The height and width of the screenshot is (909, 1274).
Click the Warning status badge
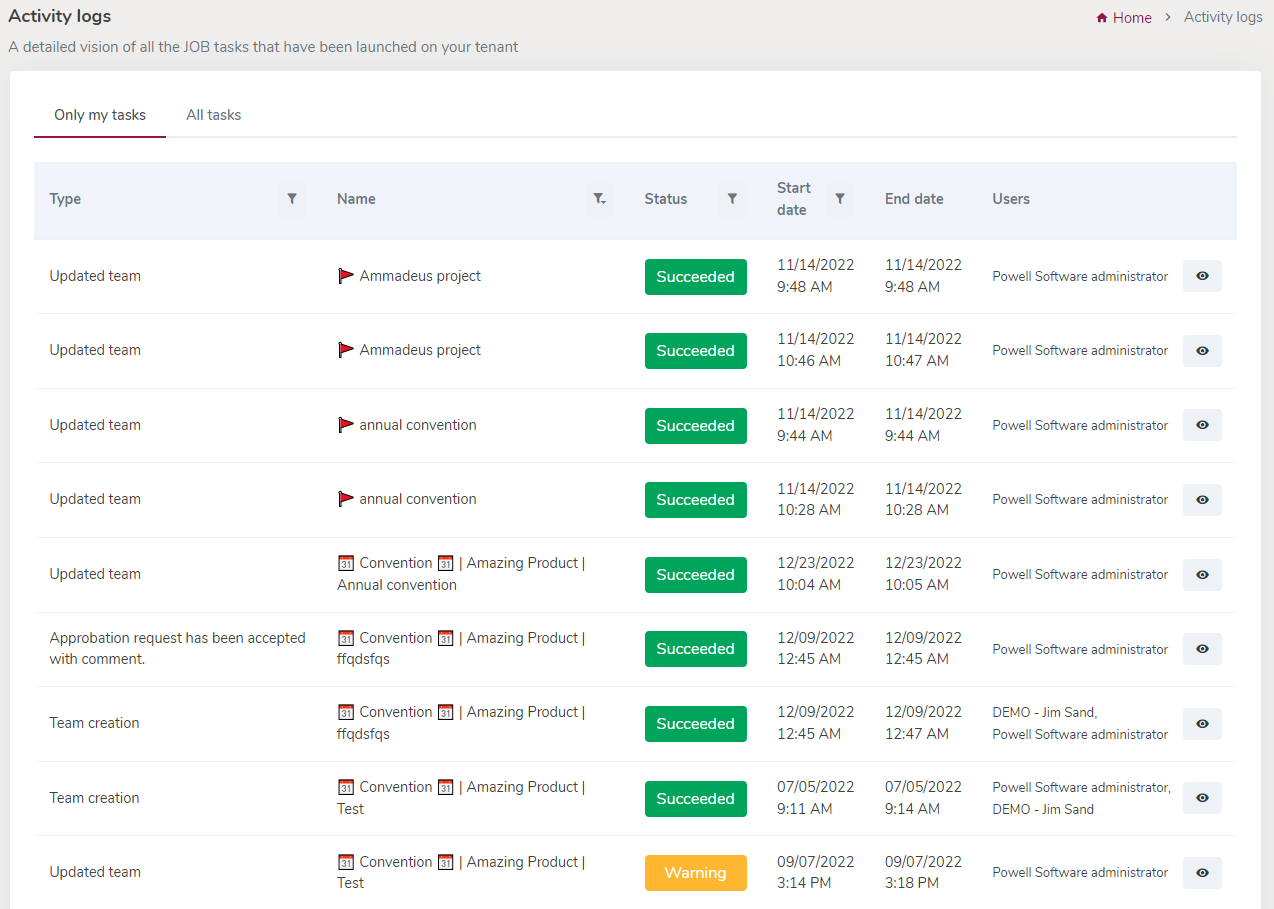pos(696,873)
